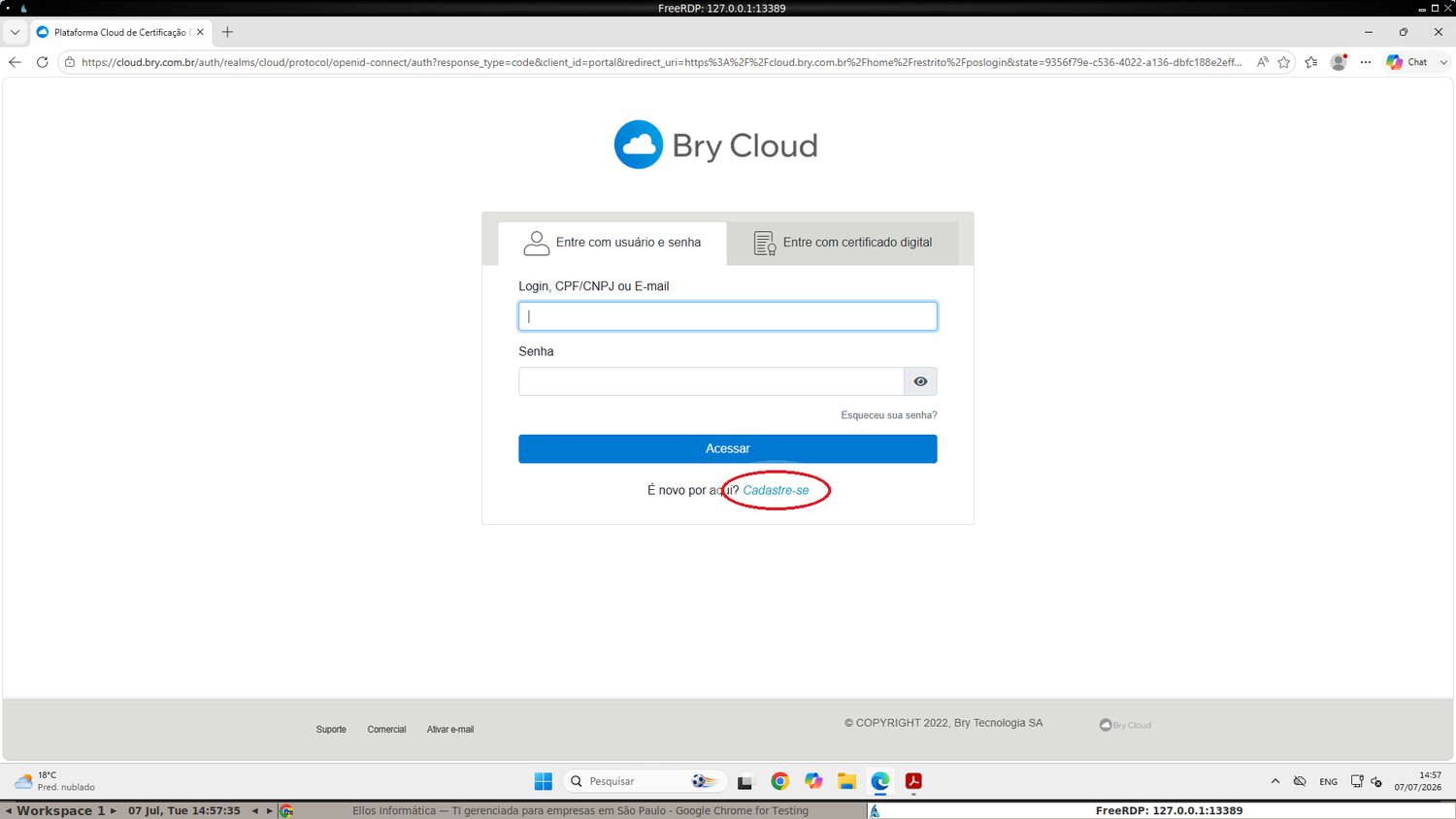Viewport: 1456px width, 819px height.
Task: Open File Explorer from taskbar
Action: point(846,781)
